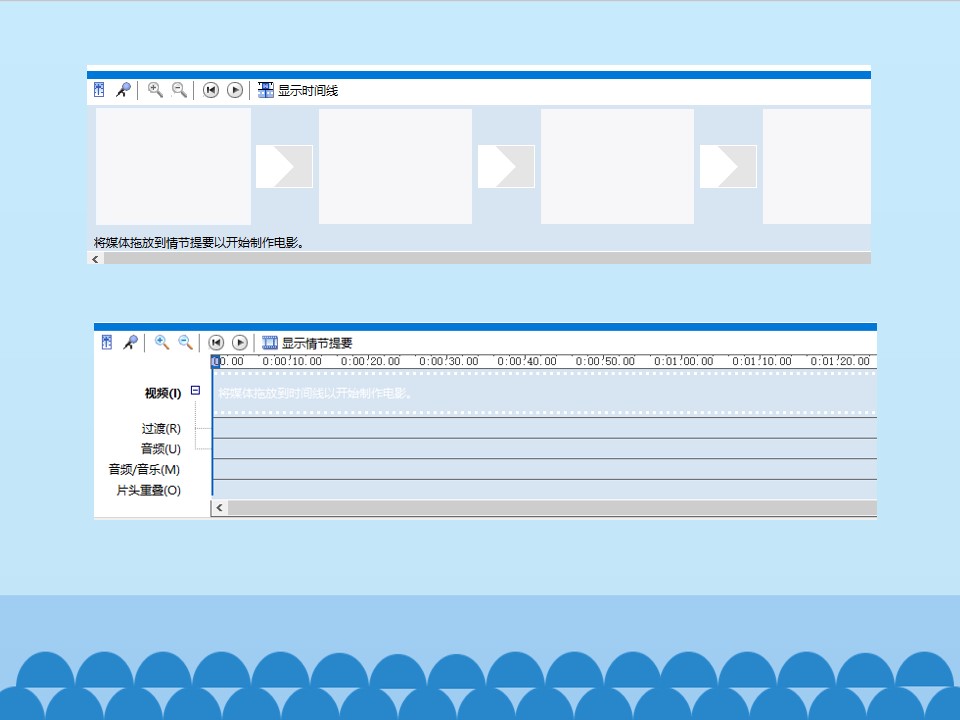Play the timeline with play button
This screenshot has height=720, width=960.
pyautogui.click(x=240, y=342)
